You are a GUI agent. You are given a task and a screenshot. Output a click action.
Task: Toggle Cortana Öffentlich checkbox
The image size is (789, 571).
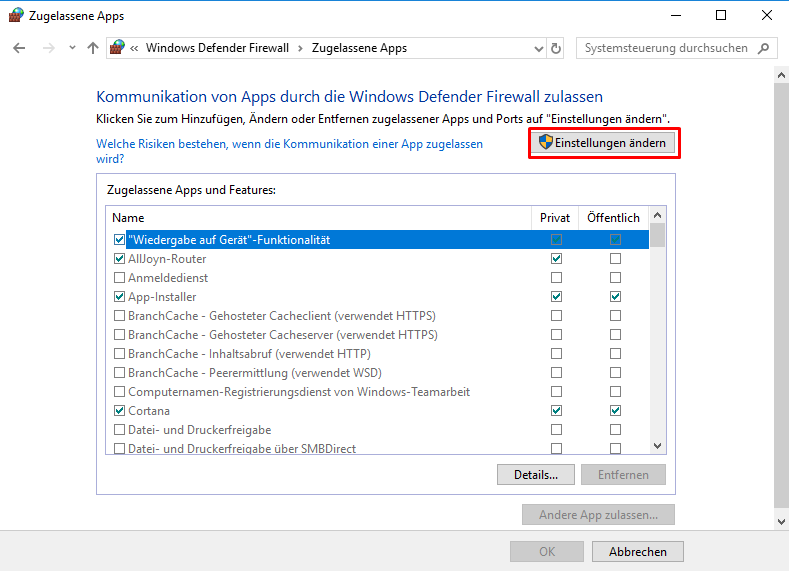click(615, 411)
